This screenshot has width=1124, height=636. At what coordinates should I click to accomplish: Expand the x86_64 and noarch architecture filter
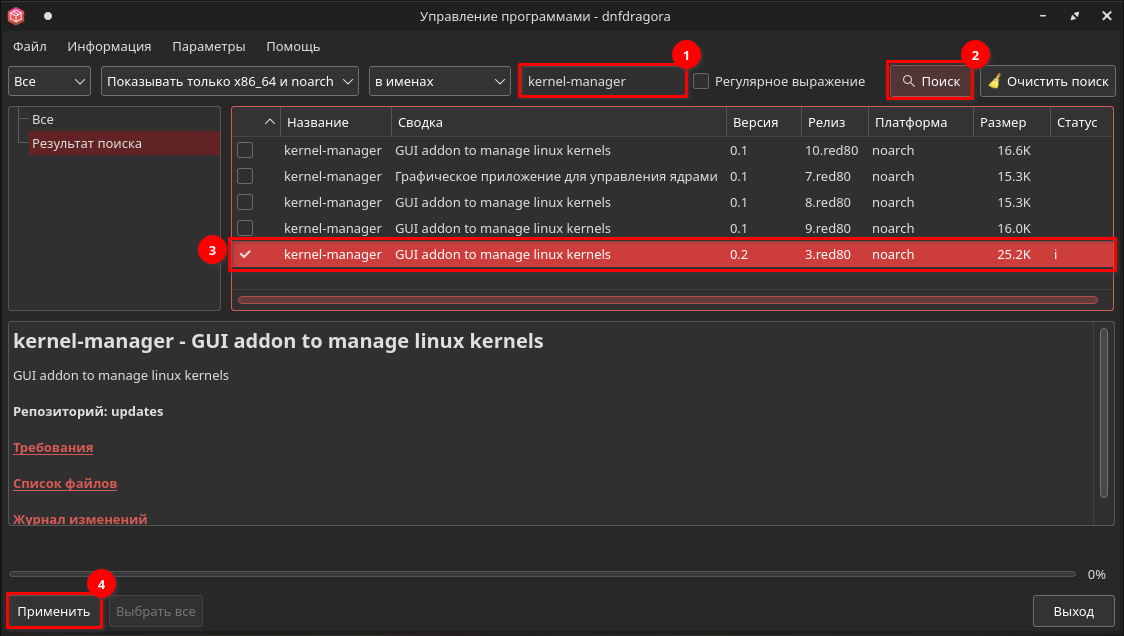[230, 81]
